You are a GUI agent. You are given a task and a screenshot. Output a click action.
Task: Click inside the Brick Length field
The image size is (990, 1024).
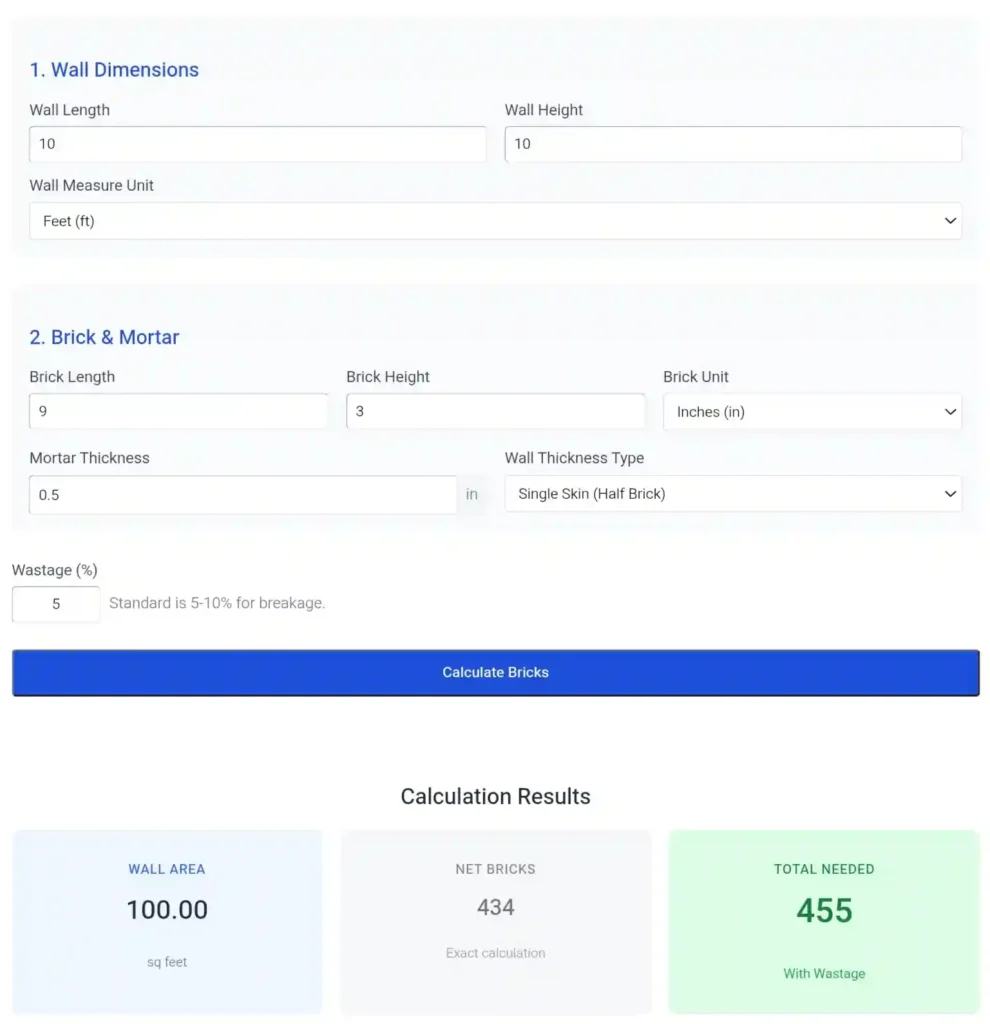178,411
